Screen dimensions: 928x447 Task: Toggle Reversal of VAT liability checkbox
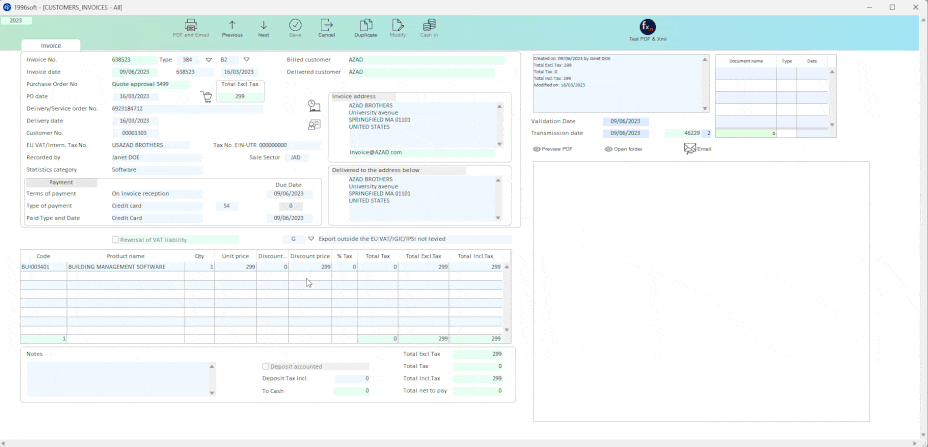click(115, 240)
